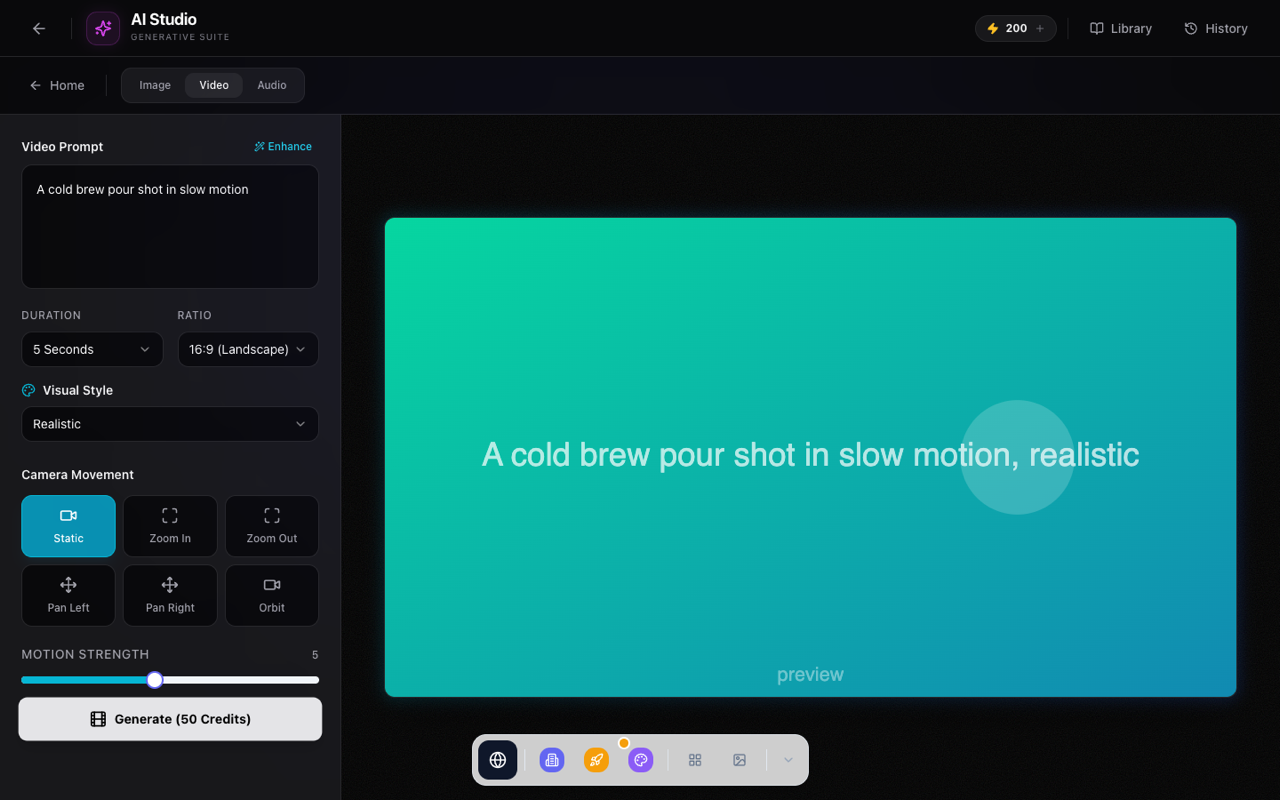1280x800 pixels.
Task: Open the Library page
Action: click(x=1121, y=28)
